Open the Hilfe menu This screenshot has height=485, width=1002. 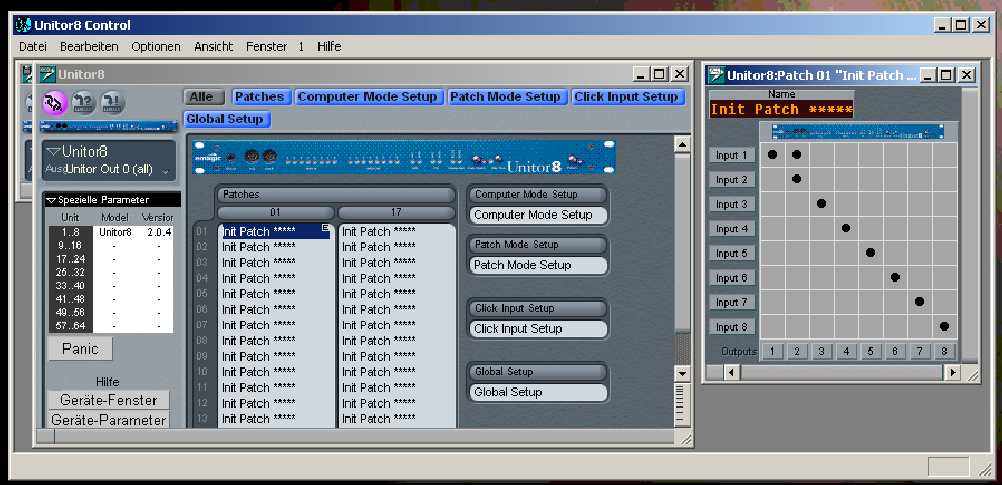point(329,47)
